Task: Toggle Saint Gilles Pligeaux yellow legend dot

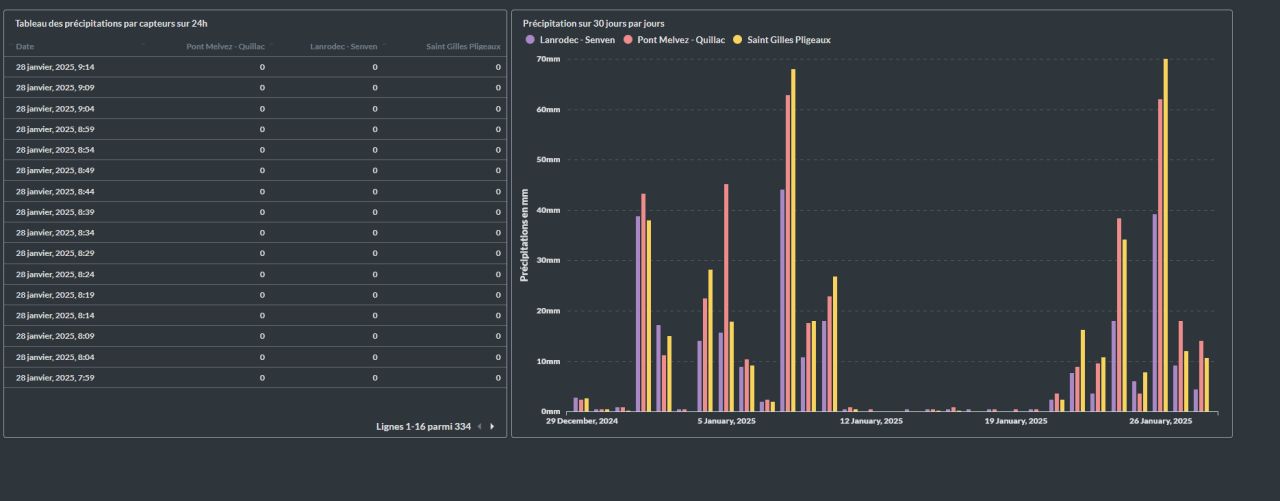Action: point(739,40)
